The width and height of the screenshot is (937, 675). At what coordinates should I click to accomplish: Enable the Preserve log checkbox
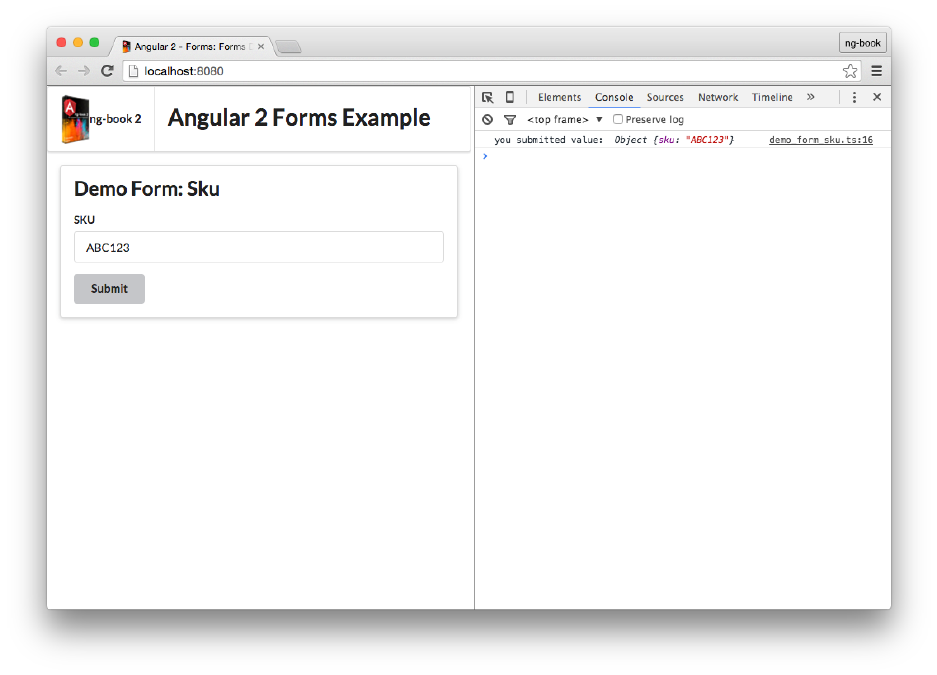(x=618, y=119)
